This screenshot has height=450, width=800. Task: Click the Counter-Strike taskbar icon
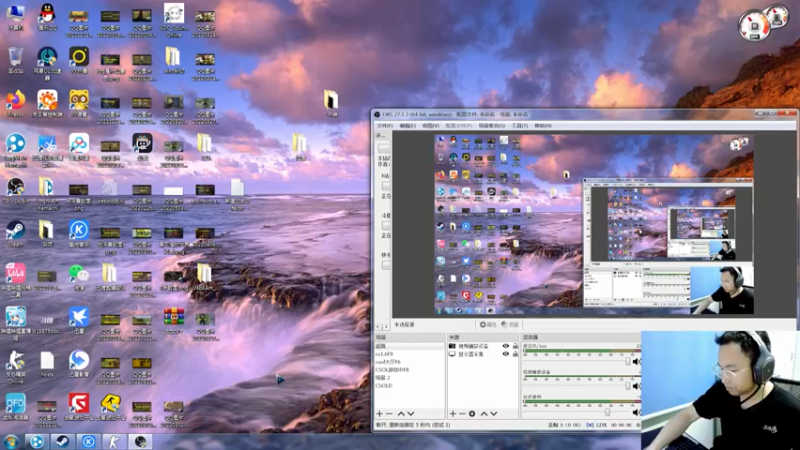[x=114, y=442]
